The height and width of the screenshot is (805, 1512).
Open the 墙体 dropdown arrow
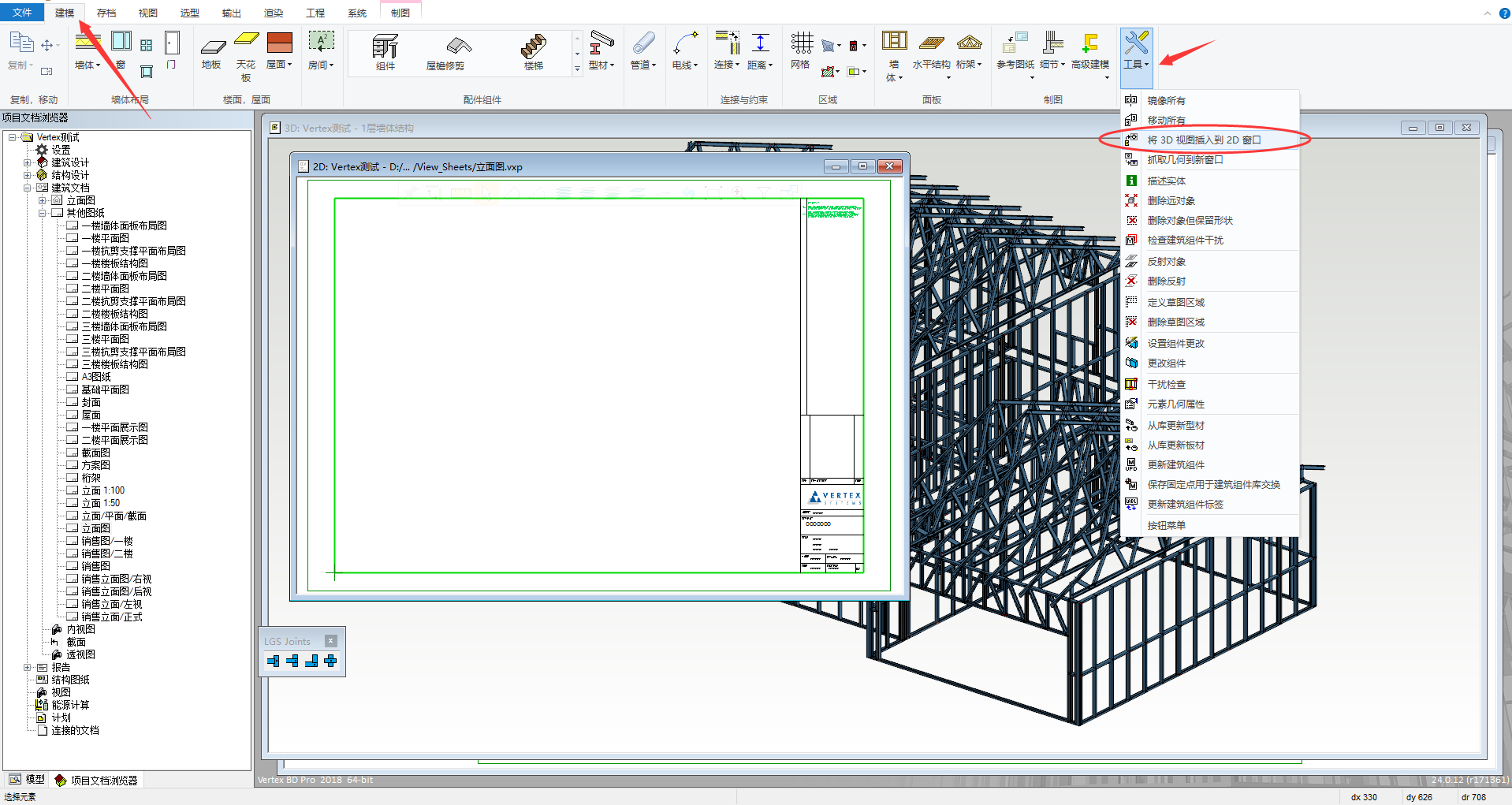click(x=98, y=65)
